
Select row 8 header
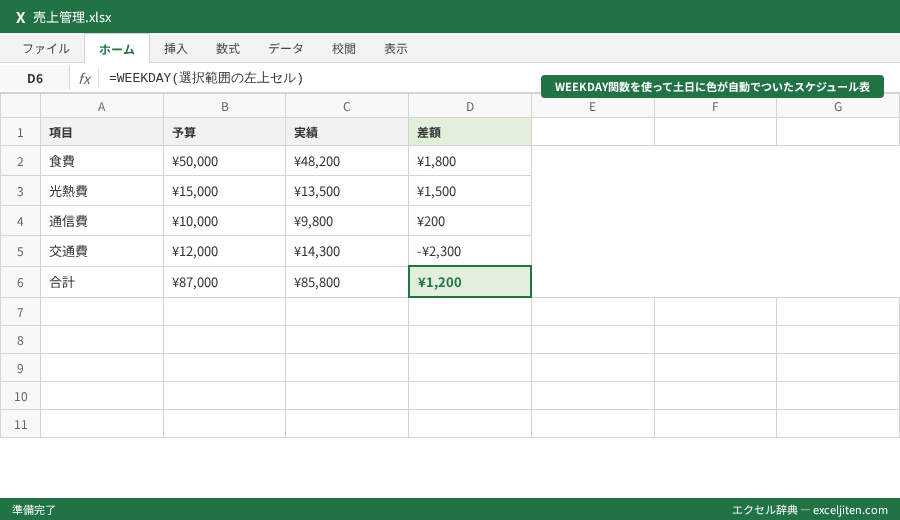point(20,340)
